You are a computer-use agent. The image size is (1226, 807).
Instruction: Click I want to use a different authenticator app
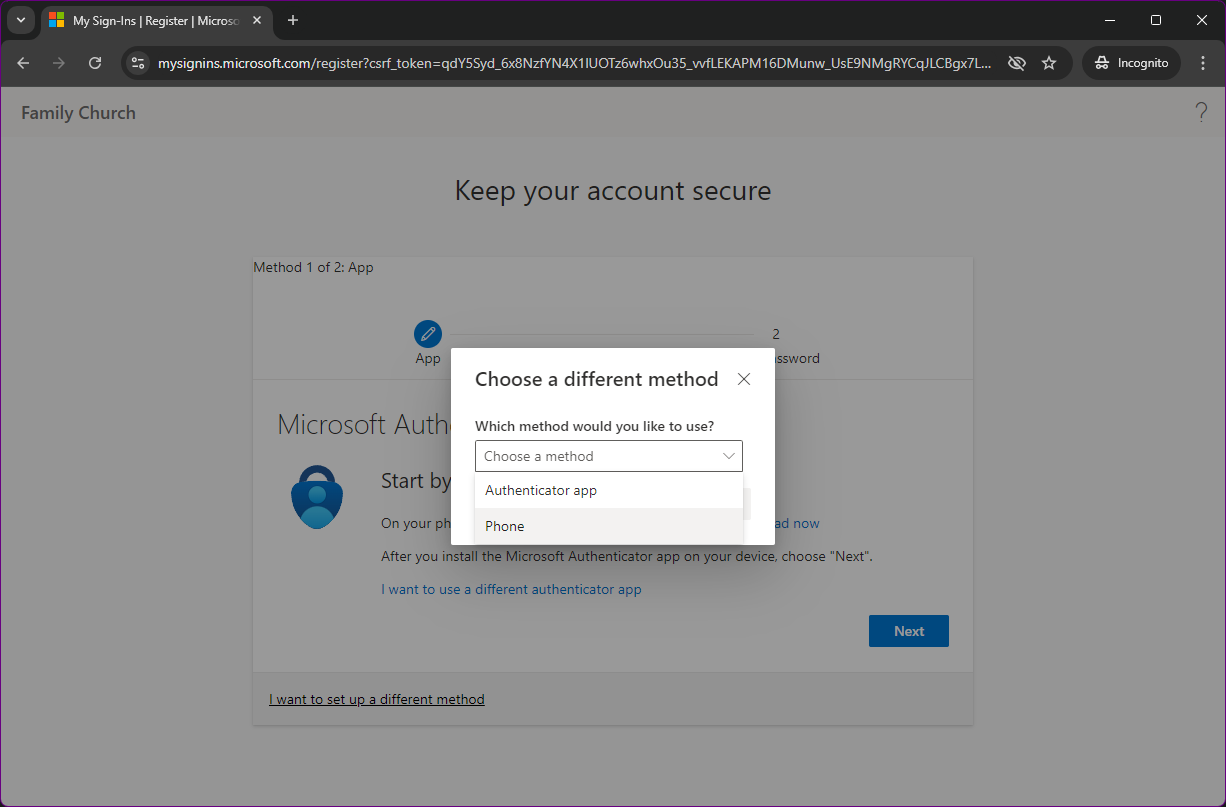[511, 589]
